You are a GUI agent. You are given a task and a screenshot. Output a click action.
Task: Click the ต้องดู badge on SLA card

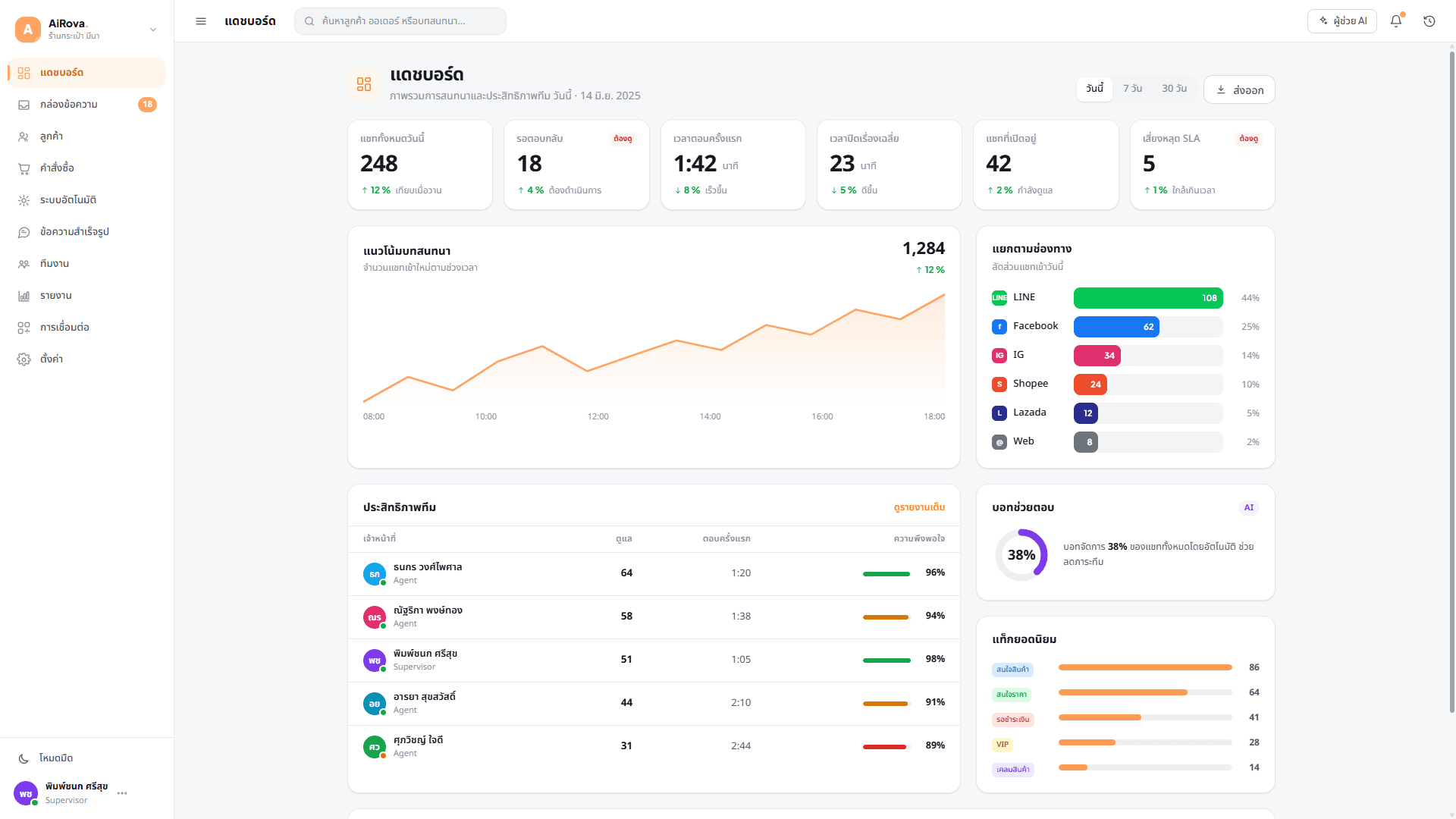pos(1248,139)
